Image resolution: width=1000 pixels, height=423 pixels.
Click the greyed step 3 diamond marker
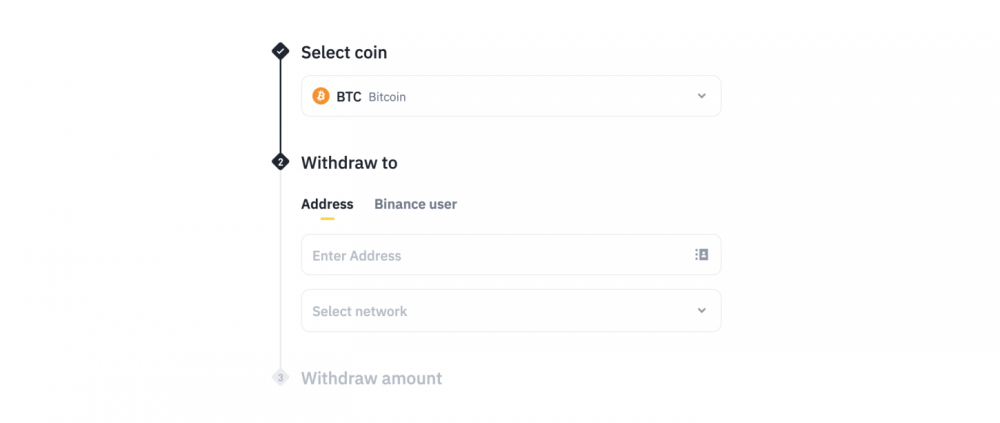281,377
